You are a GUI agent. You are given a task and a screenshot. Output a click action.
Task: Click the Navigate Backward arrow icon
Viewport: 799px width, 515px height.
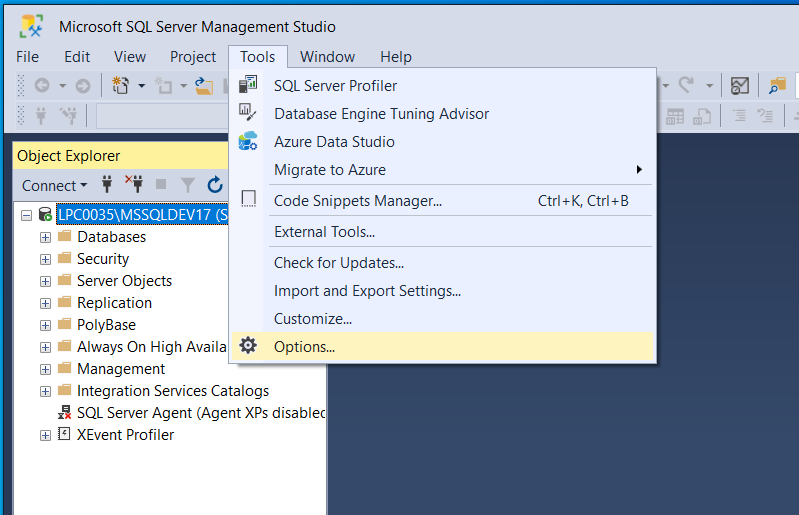click(42, 86)
